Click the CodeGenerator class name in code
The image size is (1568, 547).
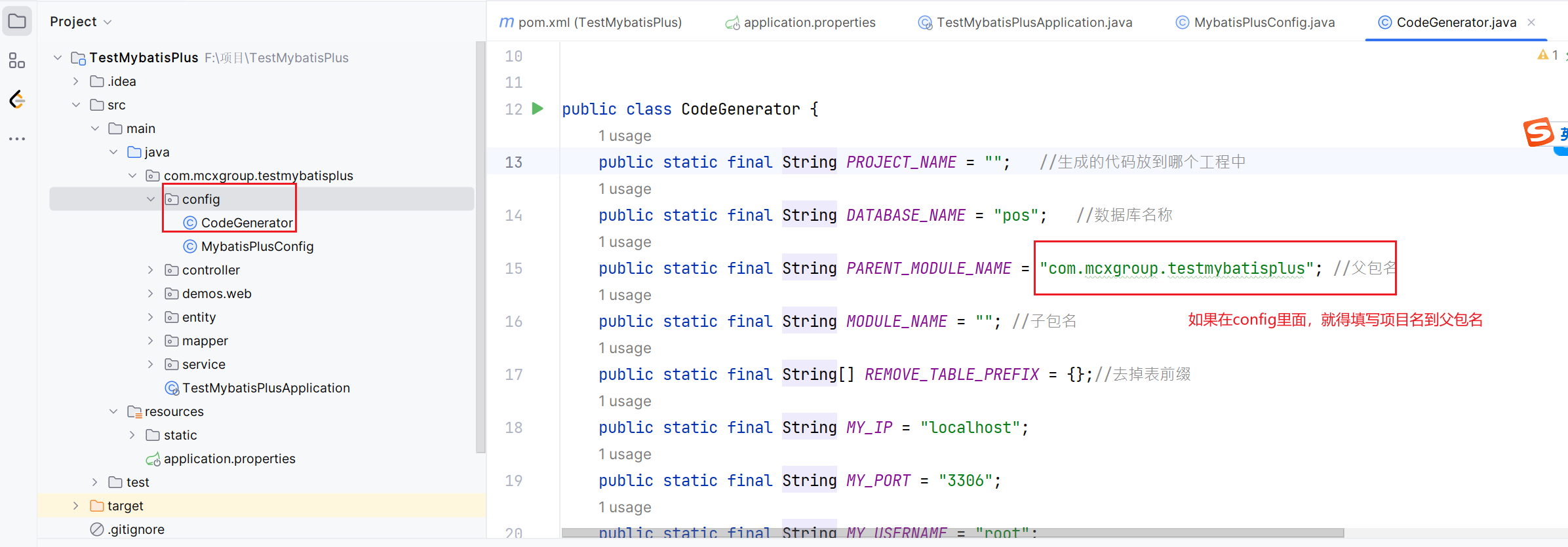coord(741,109)
